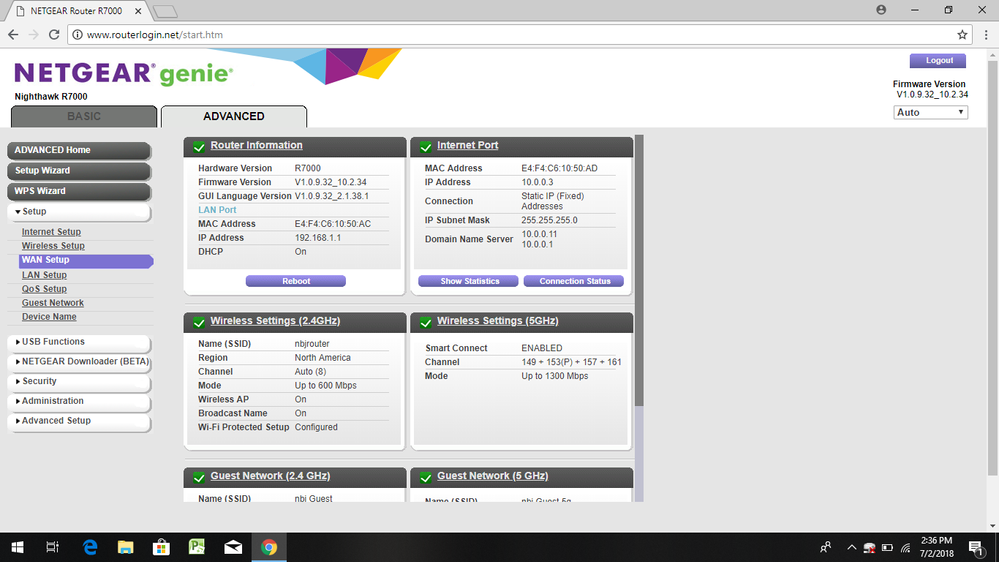Open the language Auto dropdown
The width and height of the screenshot is (999, 562).
coord(930,112)
